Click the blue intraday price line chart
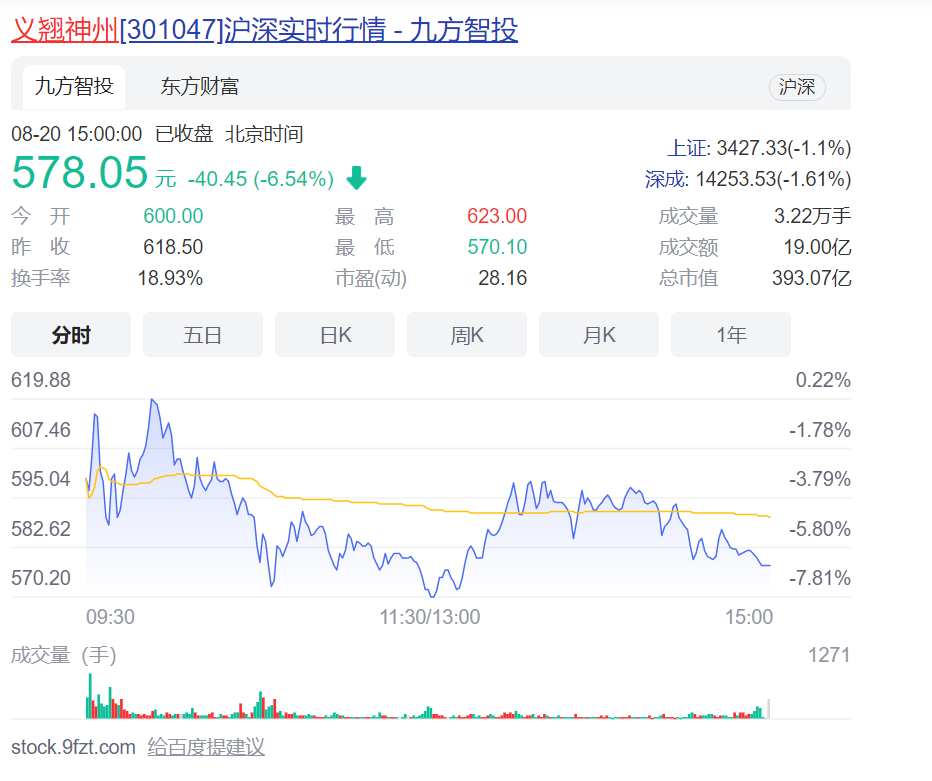 (430, 520)
